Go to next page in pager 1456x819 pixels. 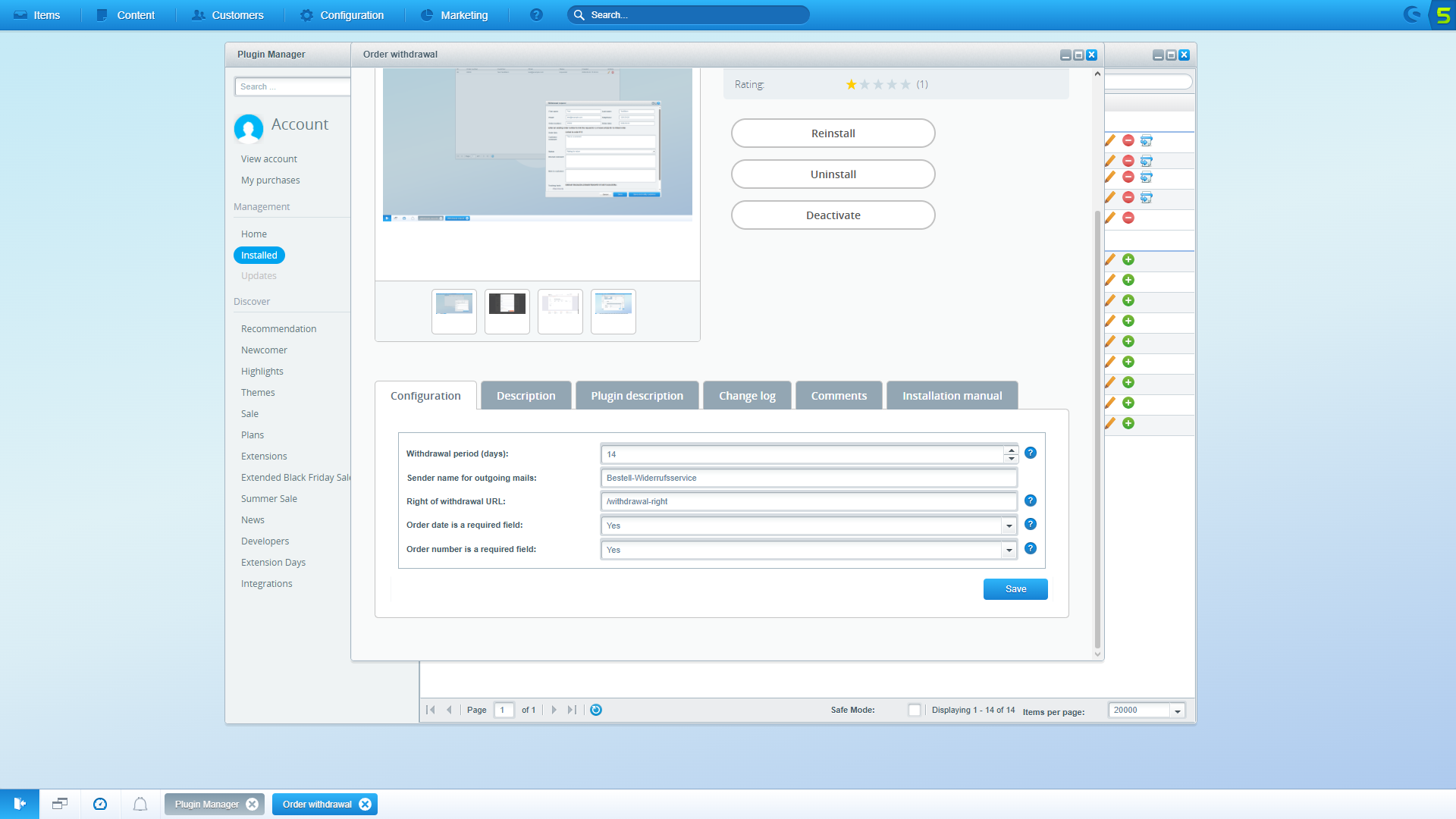pyautogui.click(x=554, y=710)
